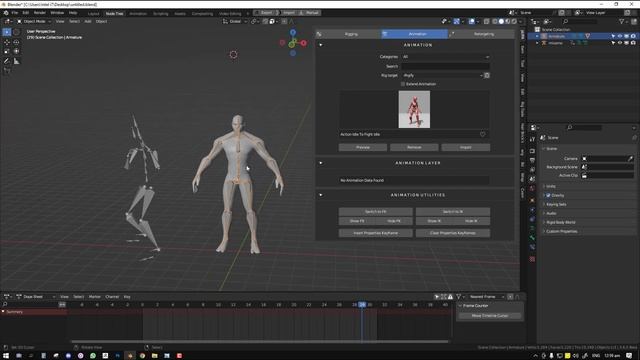640x360 pixels.
Task: Click the Import animation button
Action: pyautogui.click(x=466, y=147)
